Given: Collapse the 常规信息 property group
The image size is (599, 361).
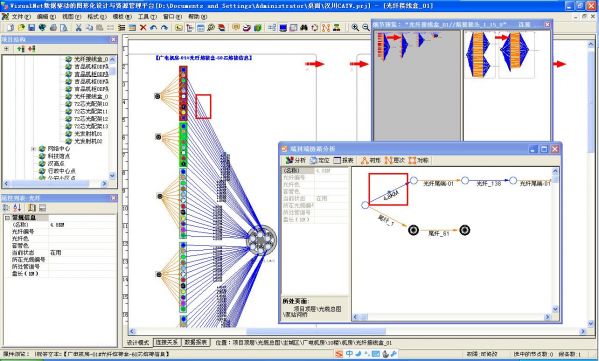Looking at the screenshot, I should click(7, 217).
